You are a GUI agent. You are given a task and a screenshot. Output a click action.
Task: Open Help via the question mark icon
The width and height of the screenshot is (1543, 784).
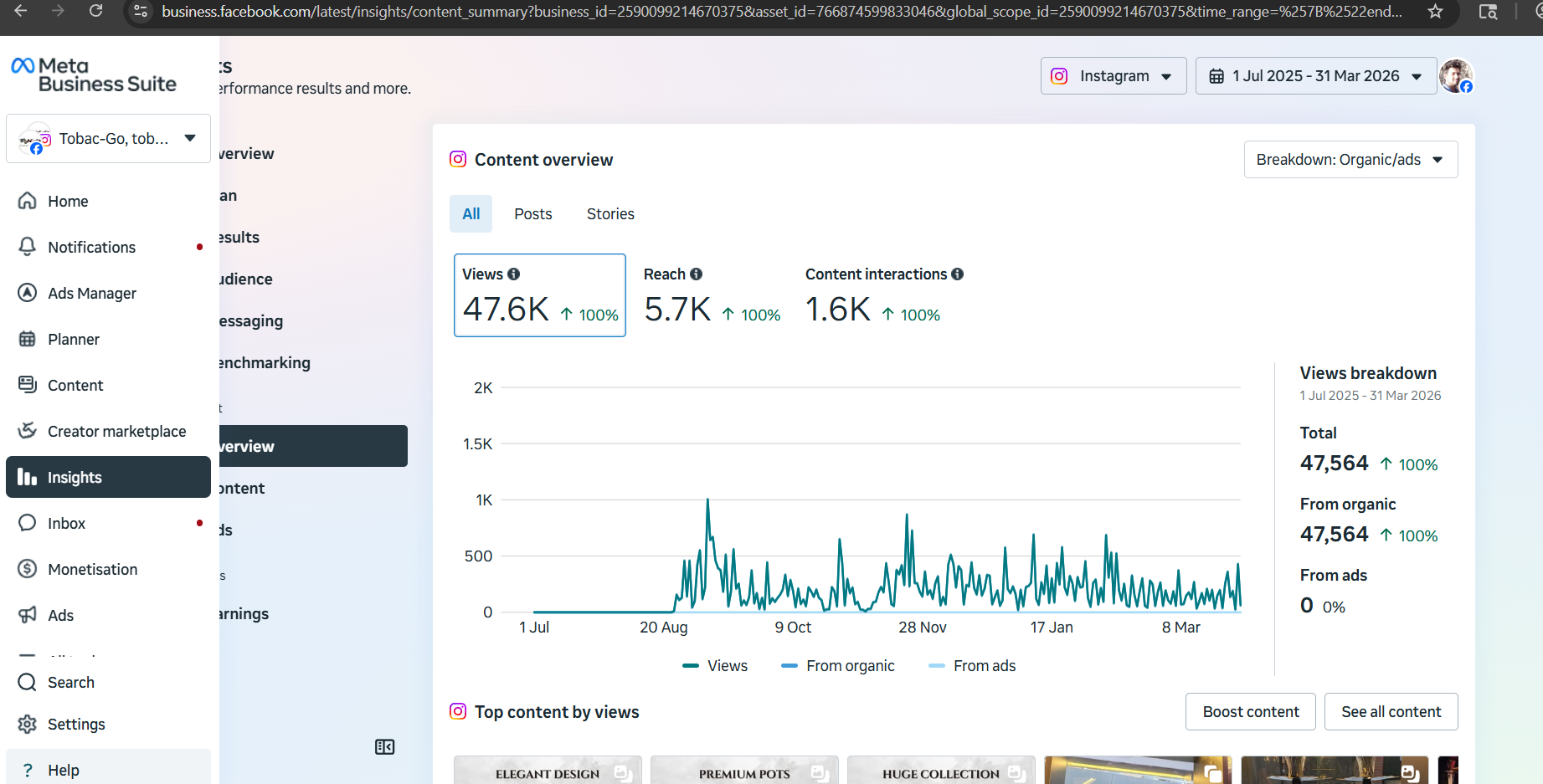tap(28, 770)
